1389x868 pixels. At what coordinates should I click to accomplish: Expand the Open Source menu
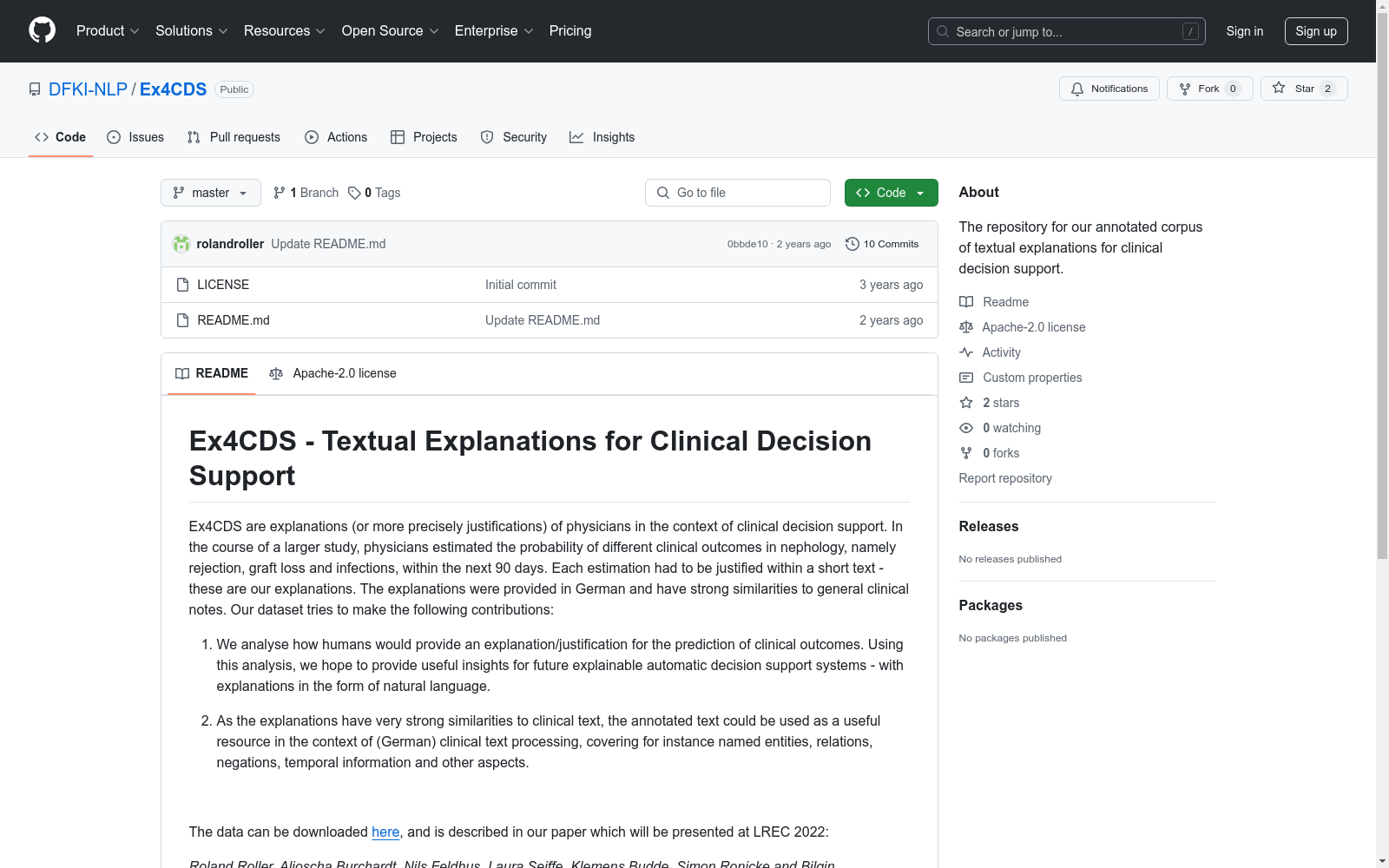click(x=391, y=30)
